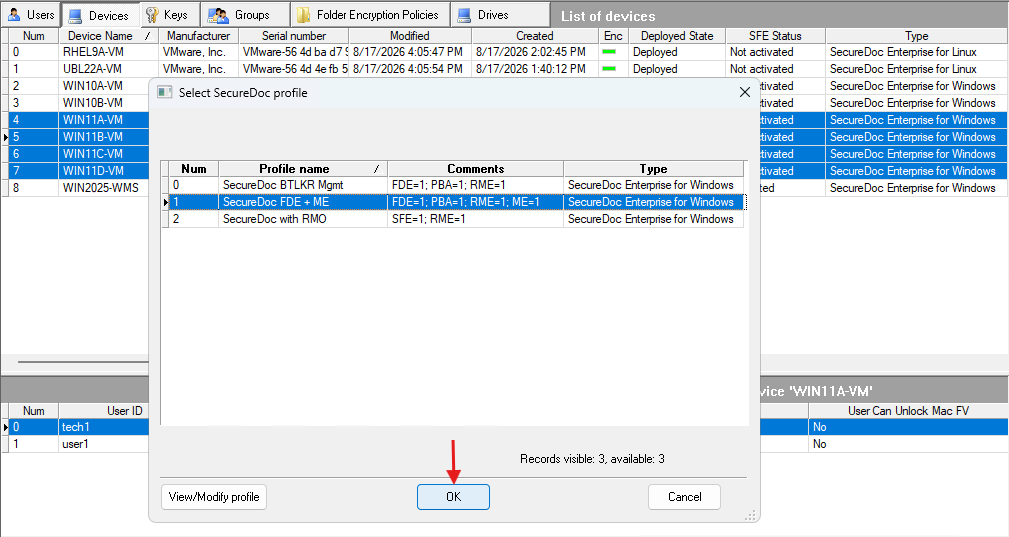Viewport: 1009px width, 537px height.
Task: Click the Groups tab people icon
Action: pyautogui.click(x=218, y=15)
